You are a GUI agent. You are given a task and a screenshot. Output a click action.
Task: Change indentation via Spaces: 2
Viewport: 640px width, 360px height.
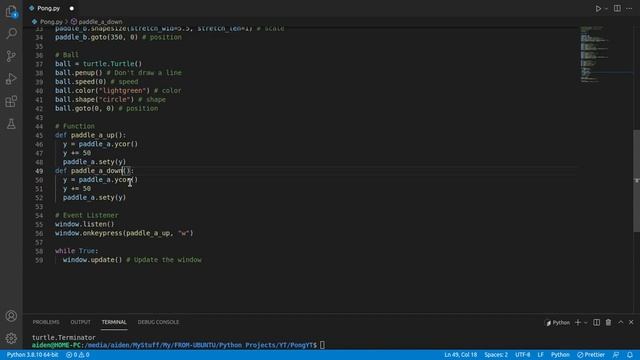tap(496, 355)
